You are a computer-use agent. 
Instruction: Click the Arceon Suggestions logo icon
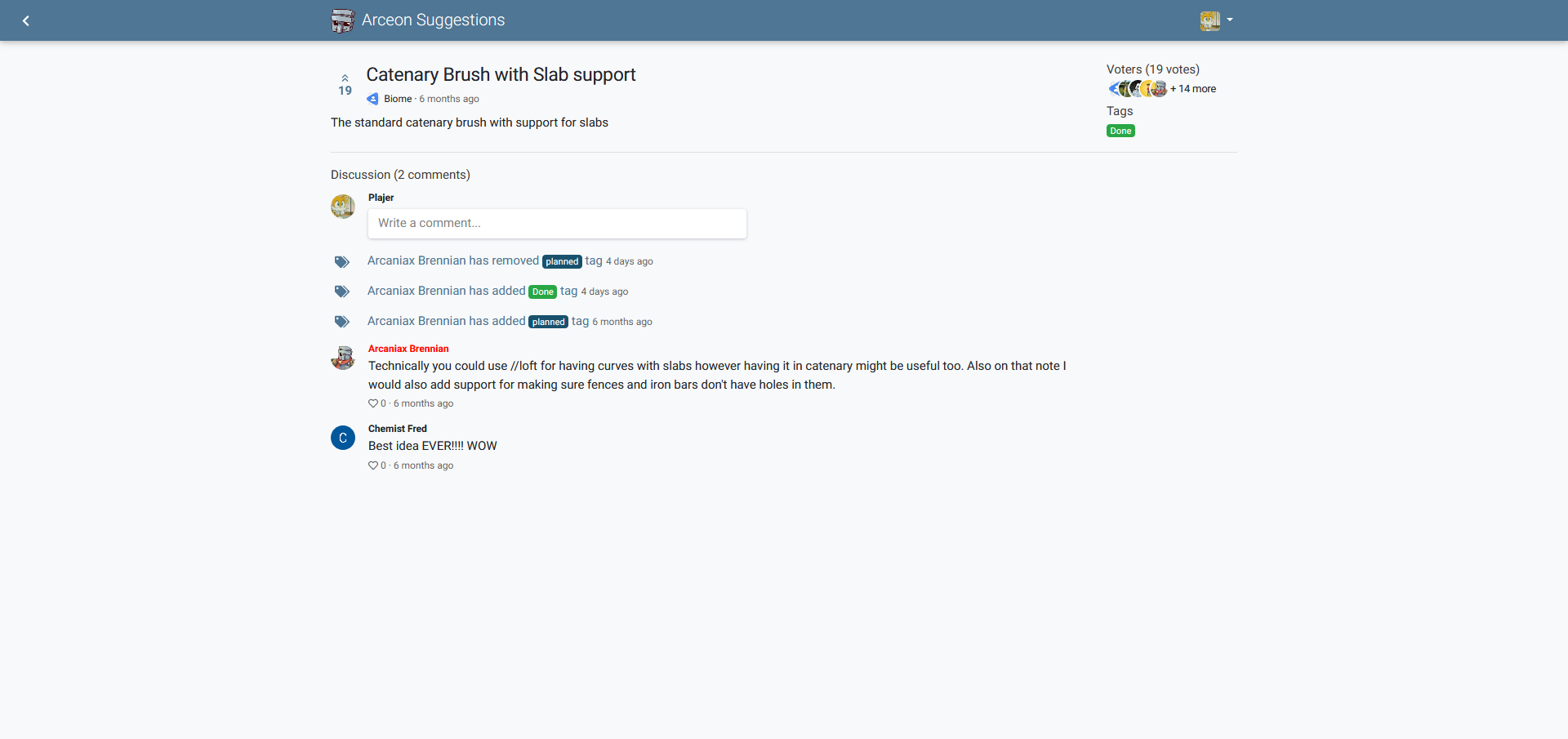pyautogui.click(x=343, y=20)
